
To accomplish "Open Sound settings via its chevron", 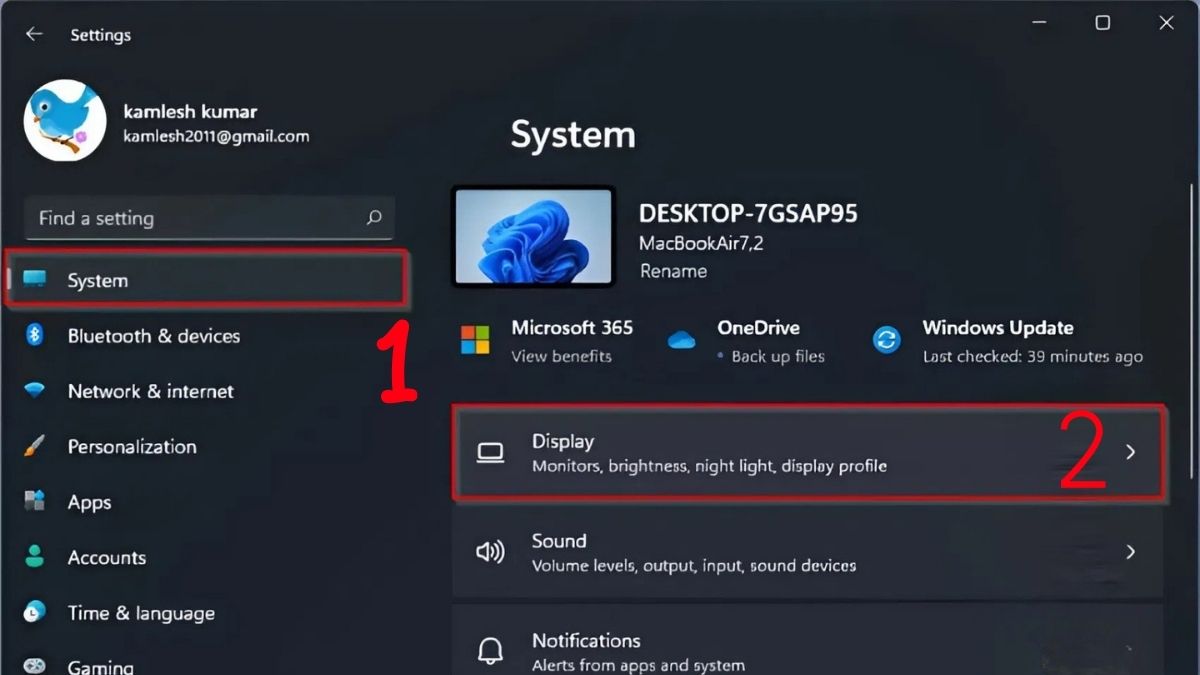I will [x=1131, y=551].
